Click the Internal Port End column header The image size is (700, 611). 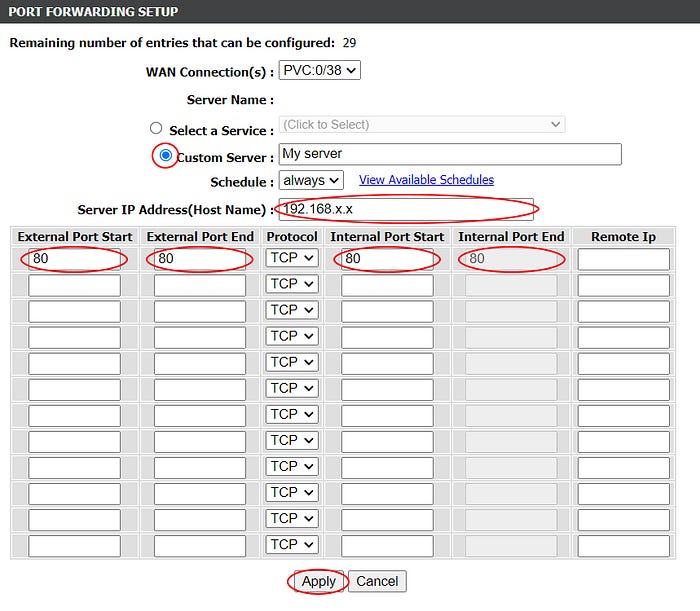tap(511, 237)
